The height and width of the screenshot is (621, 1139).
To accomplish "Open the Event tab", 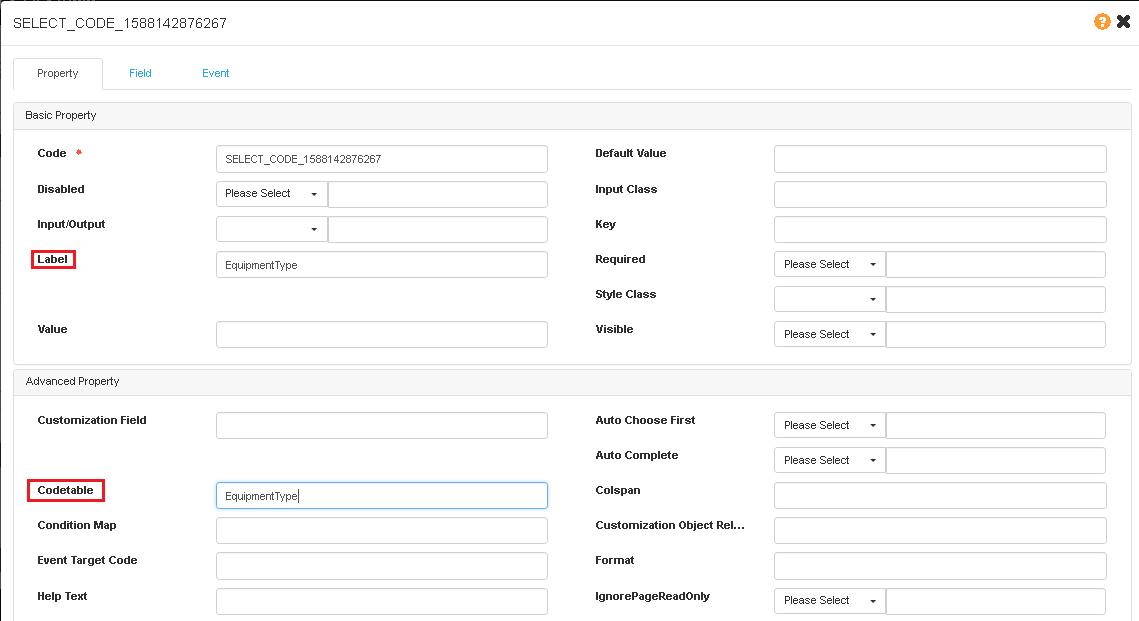I will 215,73.
